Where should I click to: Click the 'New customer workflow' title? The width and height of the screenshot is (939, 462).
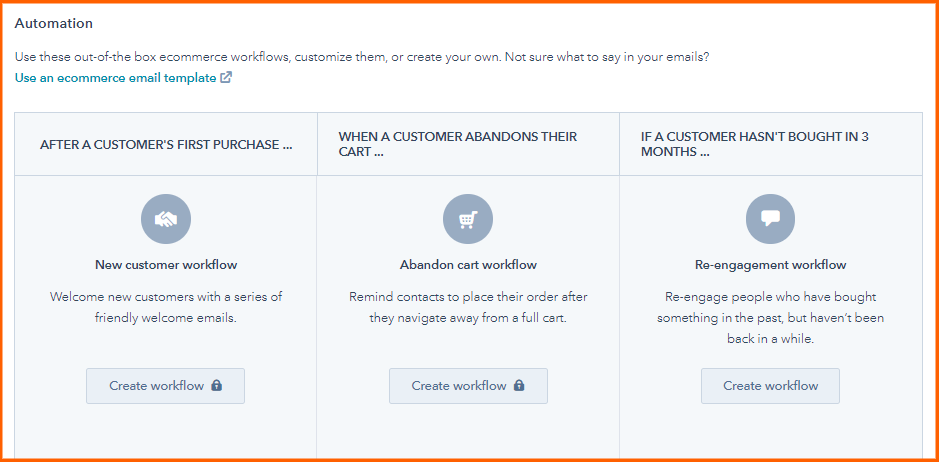click(x=166, y=265)
